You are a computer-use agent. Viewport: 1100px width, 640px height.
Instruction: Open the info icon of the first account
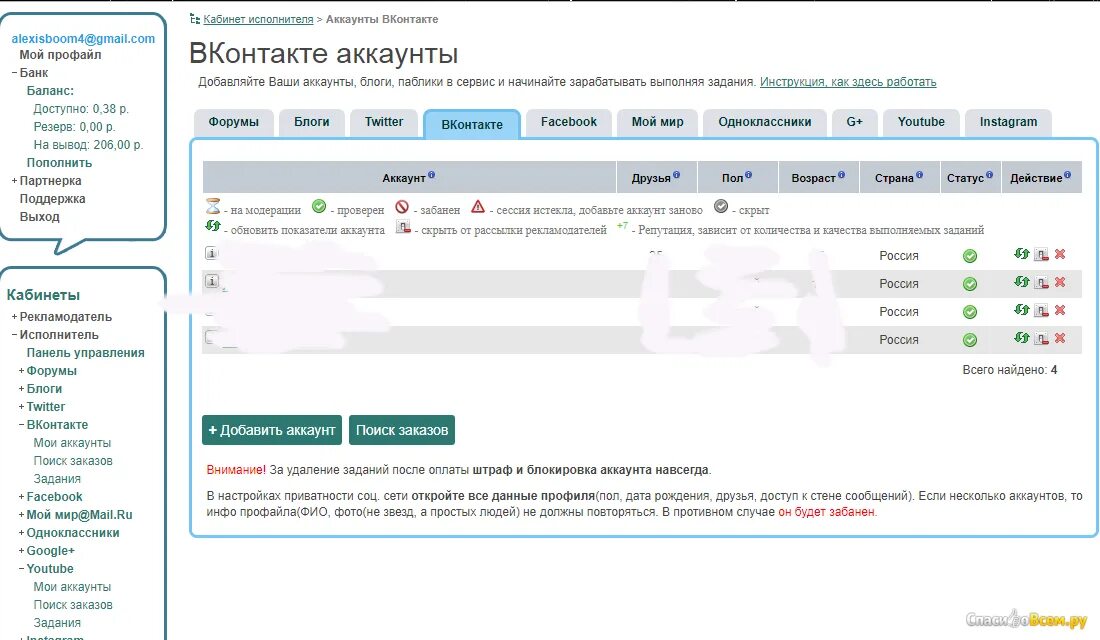[x=212, y=253]
